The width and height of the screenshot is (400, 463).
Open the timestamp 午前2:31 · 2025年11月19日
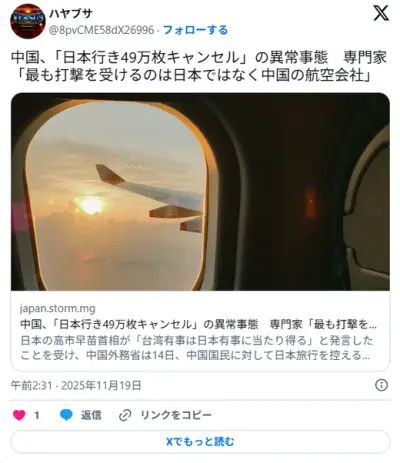76,385
